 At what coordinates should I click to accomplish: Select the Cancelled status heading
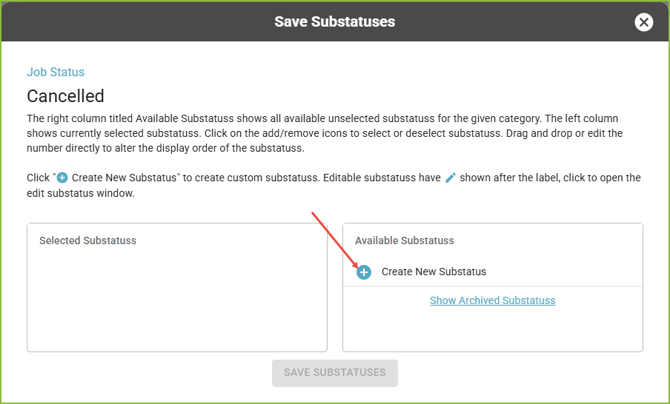click(x=65, y=96)
